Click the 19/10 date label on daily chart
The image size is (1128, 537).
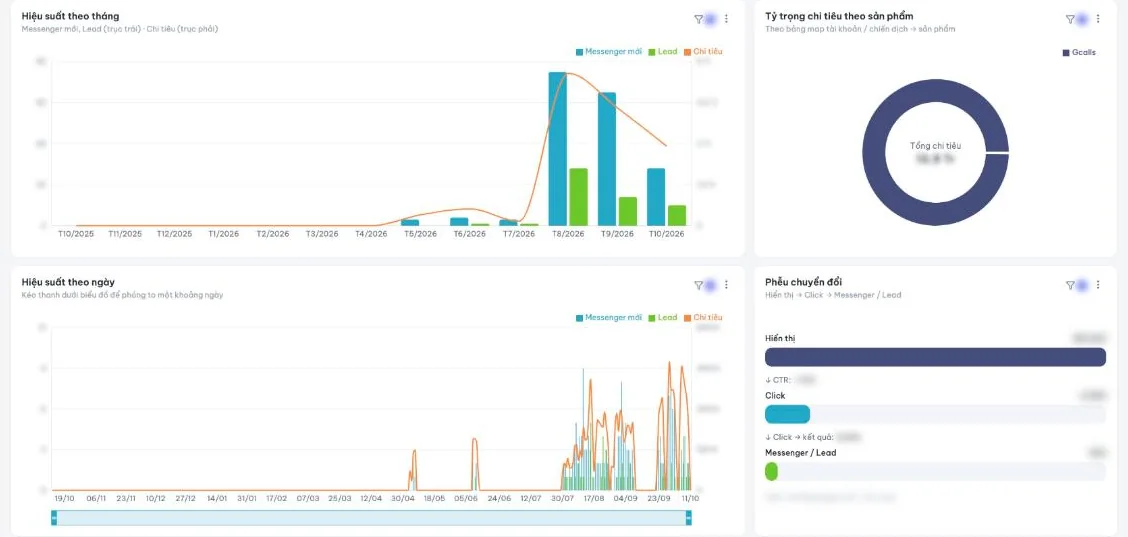[x=64, y=498]
